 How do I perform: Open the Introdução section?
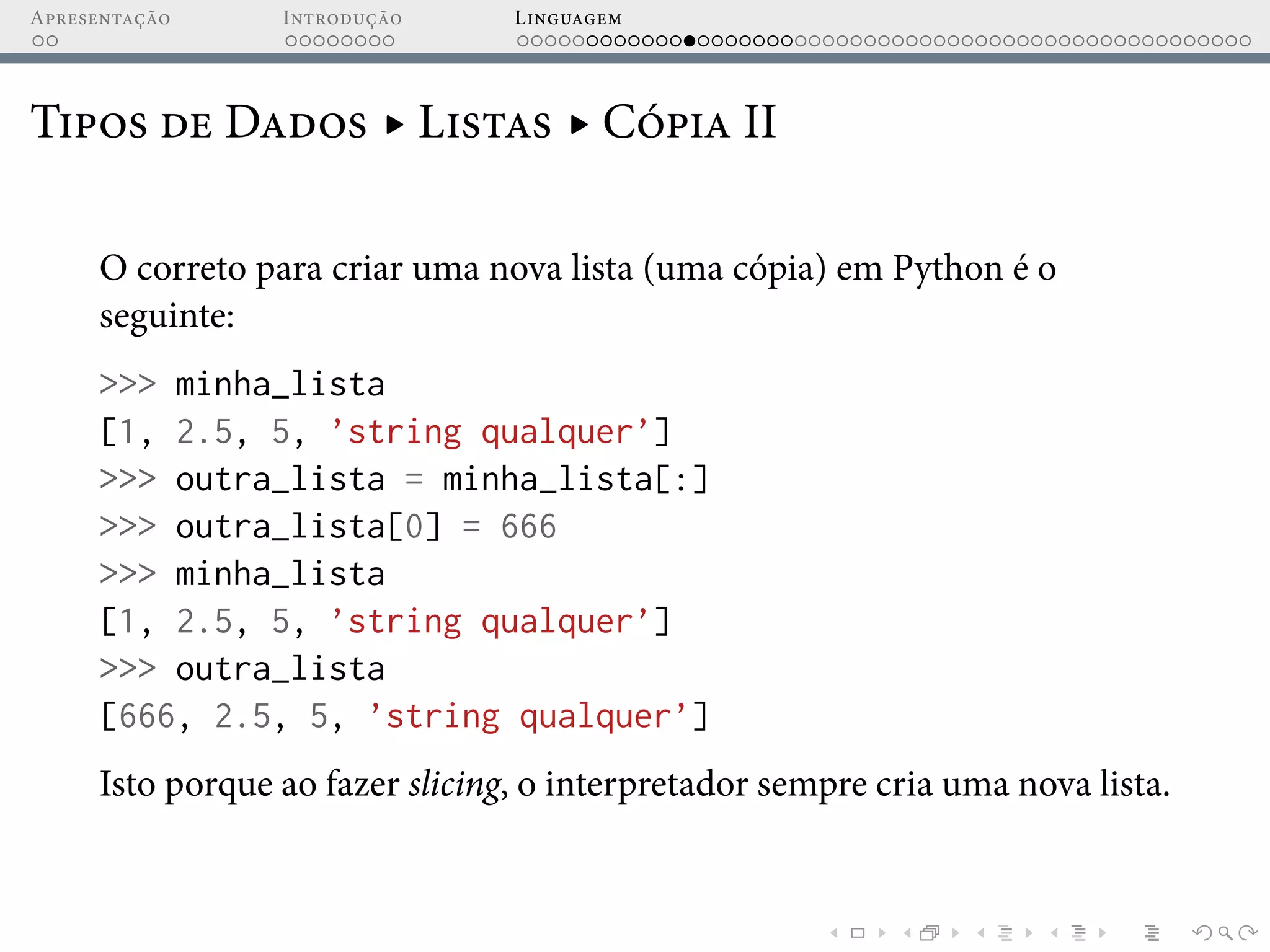click(x=342, y=19)
